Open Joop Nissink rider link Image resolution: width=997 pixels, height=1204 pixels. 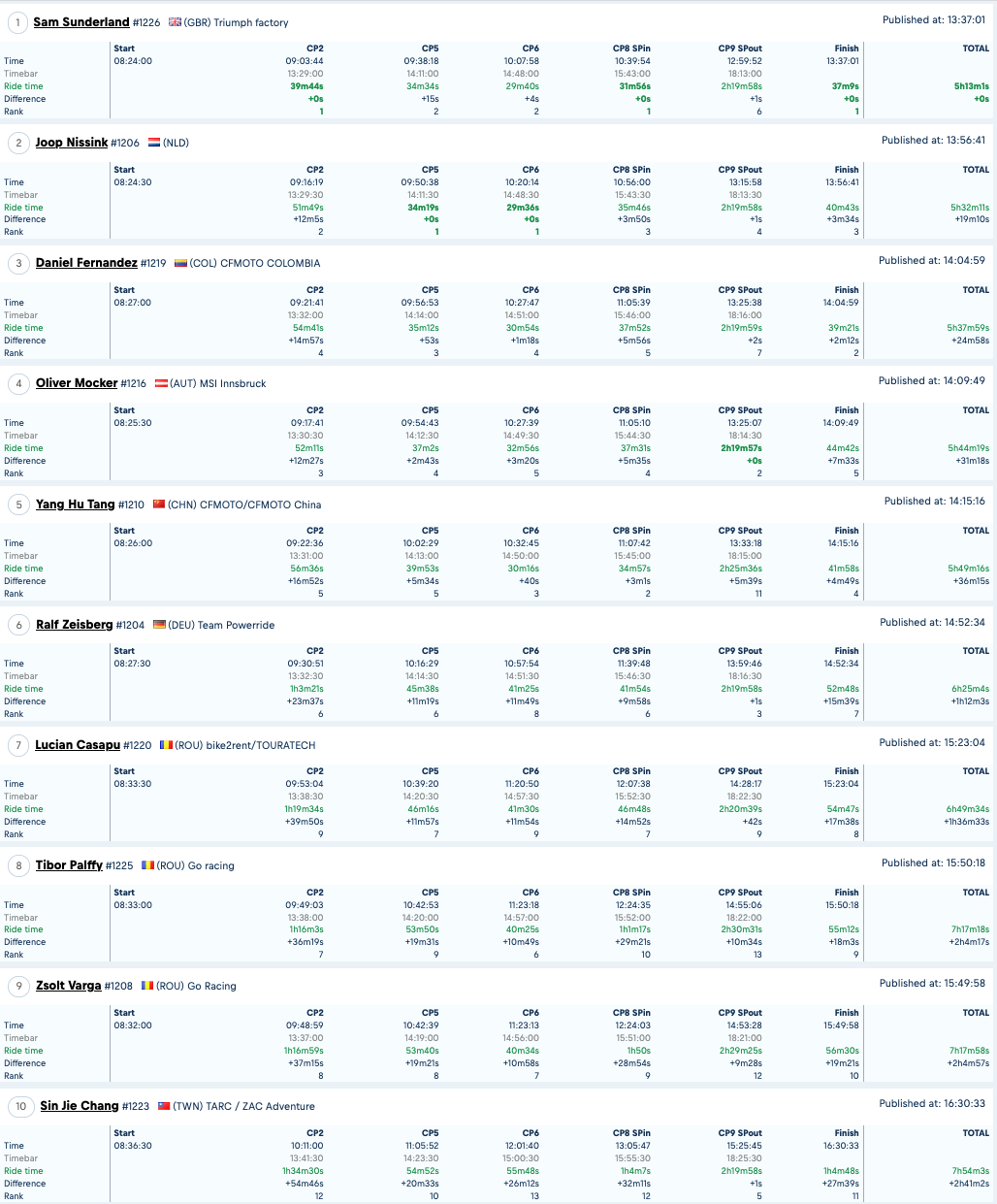(72, 143)
